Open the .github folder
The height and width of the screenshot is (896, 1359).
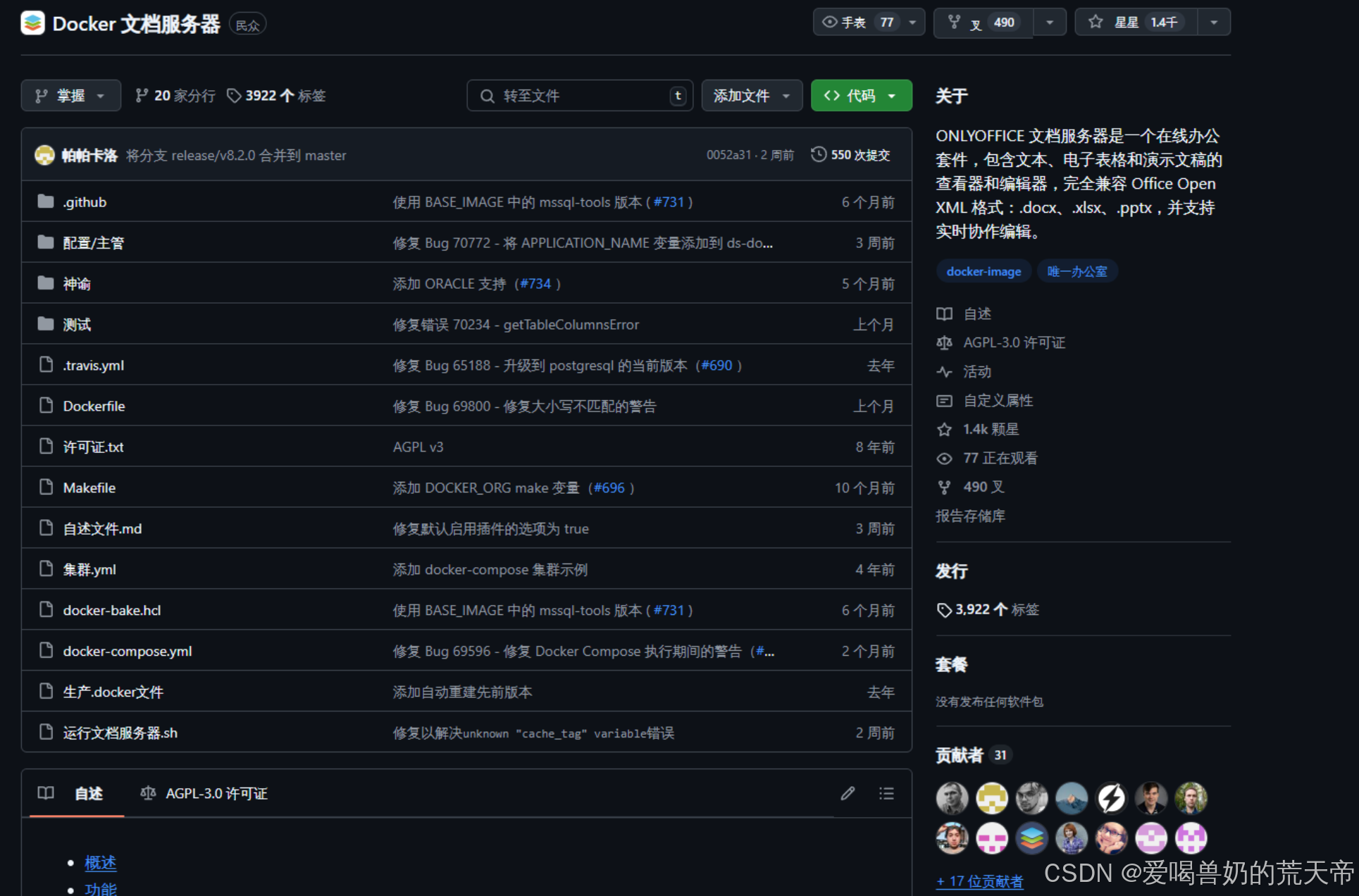(x=85, y=202)
